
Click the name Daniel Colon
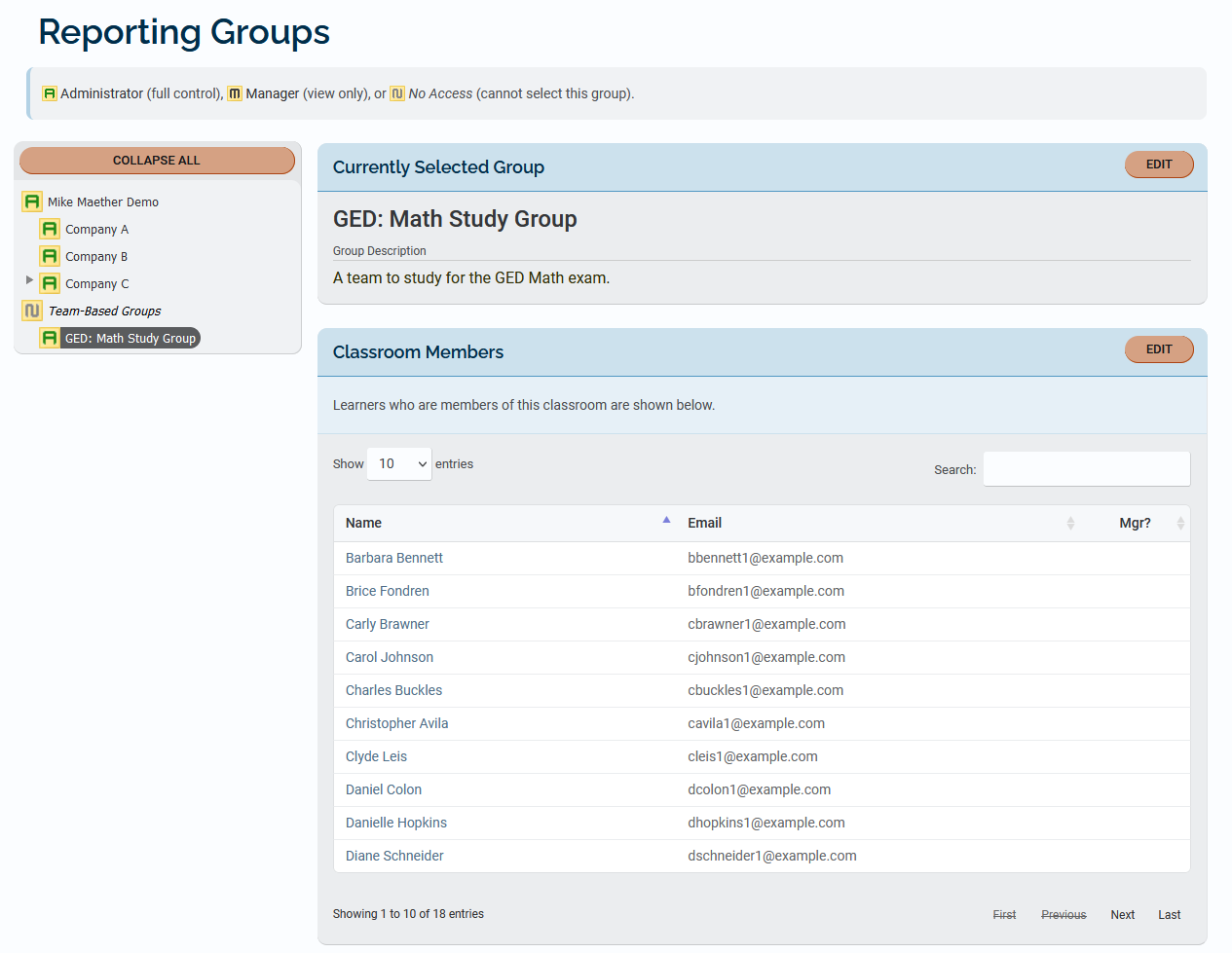click(x=384, y=789)
